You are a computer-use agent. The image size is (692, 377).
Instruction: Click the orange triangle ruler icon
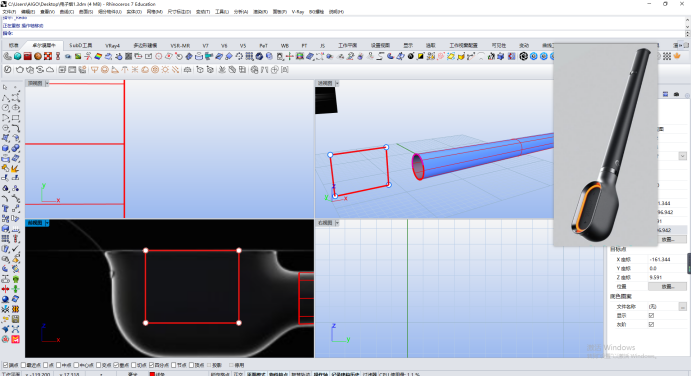[115, 70]
